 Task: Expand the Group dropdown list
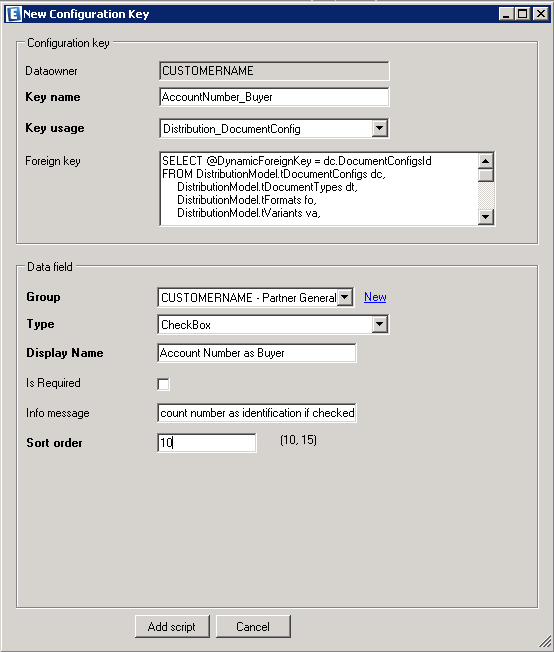345,297
